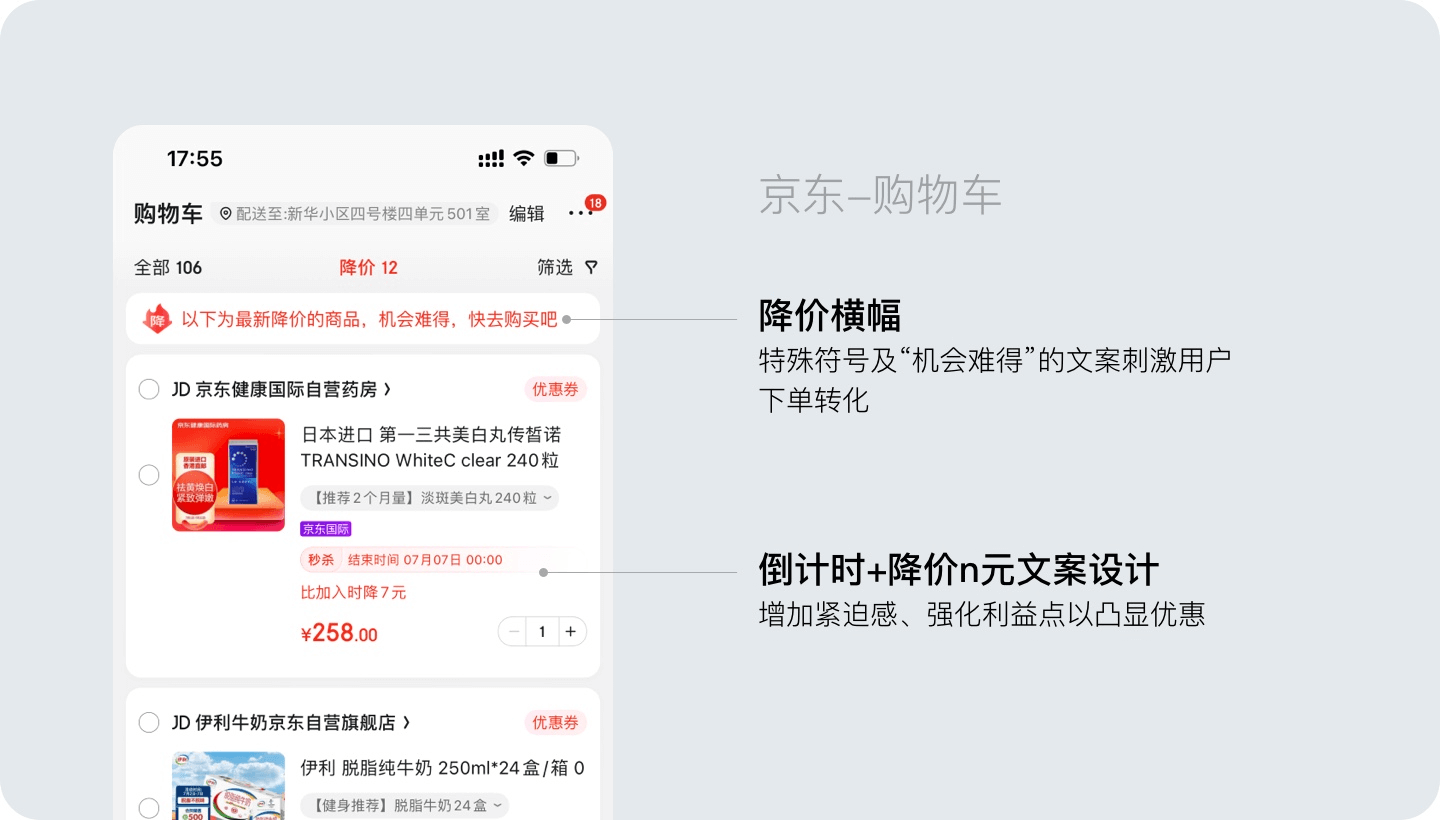Image resolution: width=1440 pixels, height=820 pixels.
Task: Open product title 伊利 脱脂纯牛奶 250ml*24盒/箱
Action: click(x=443, y=768)
